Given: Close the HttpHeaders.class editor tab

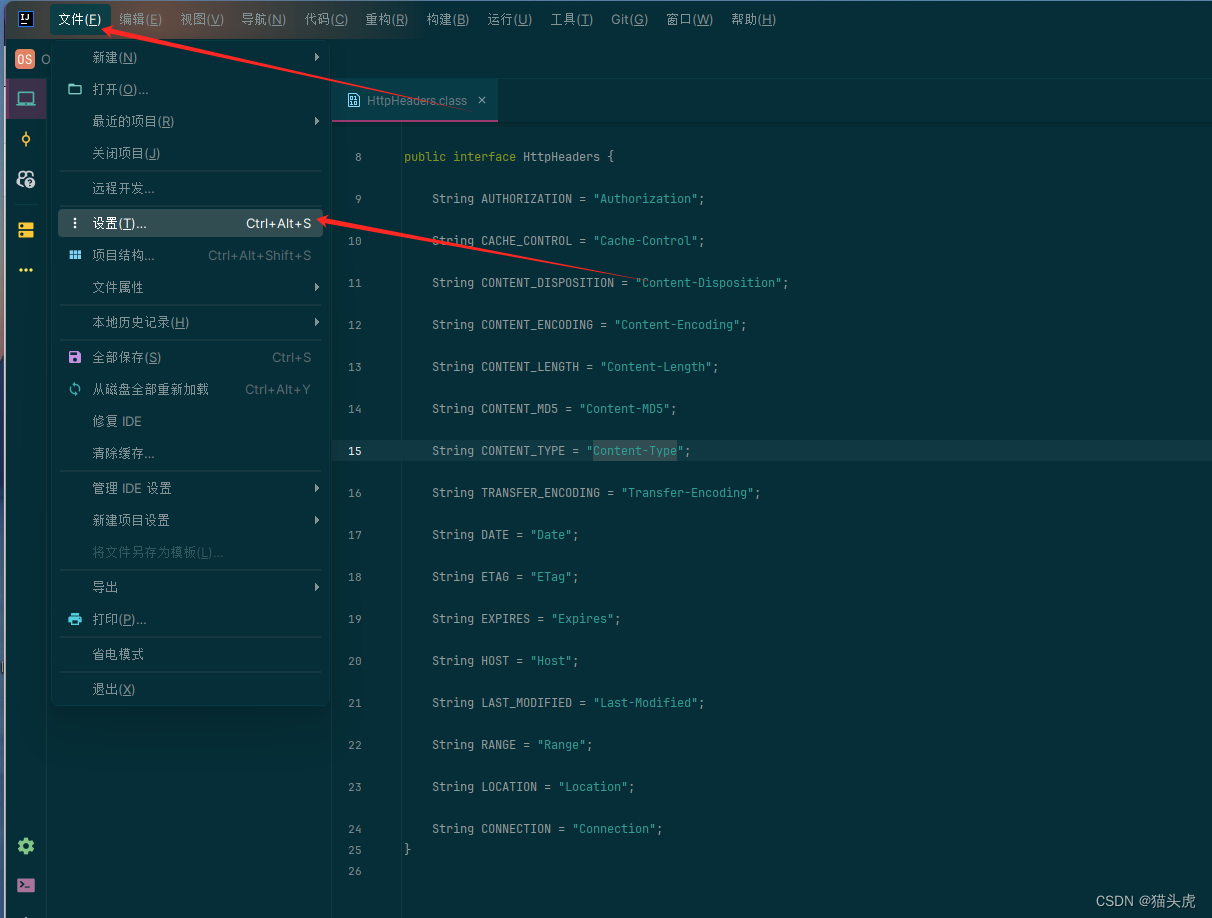Looking at the screenshot, I should pos(482,100).
